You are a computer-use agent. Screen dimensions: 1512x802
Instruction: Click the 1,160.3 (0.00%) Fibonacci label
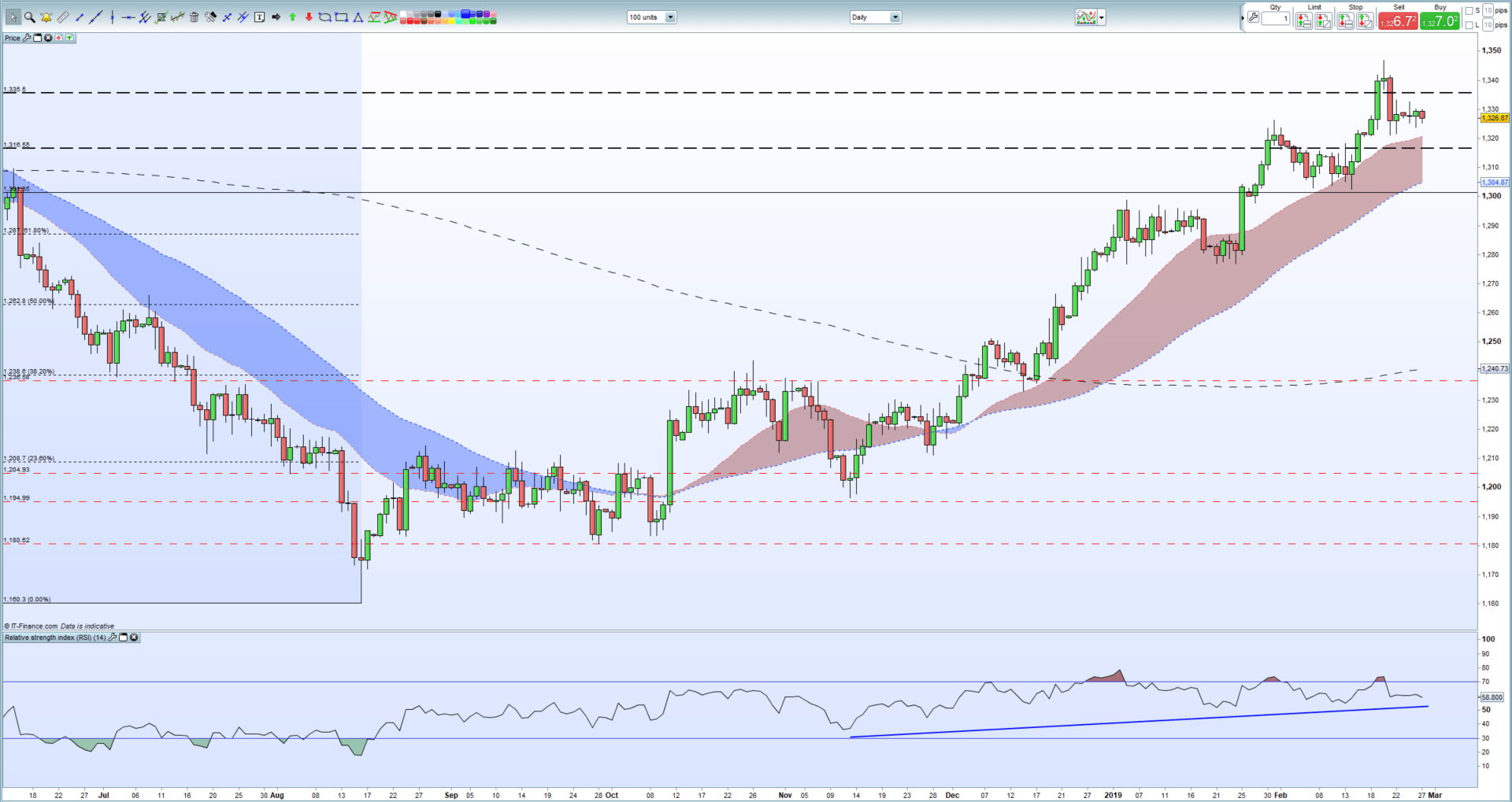click(x=27, y=599)
